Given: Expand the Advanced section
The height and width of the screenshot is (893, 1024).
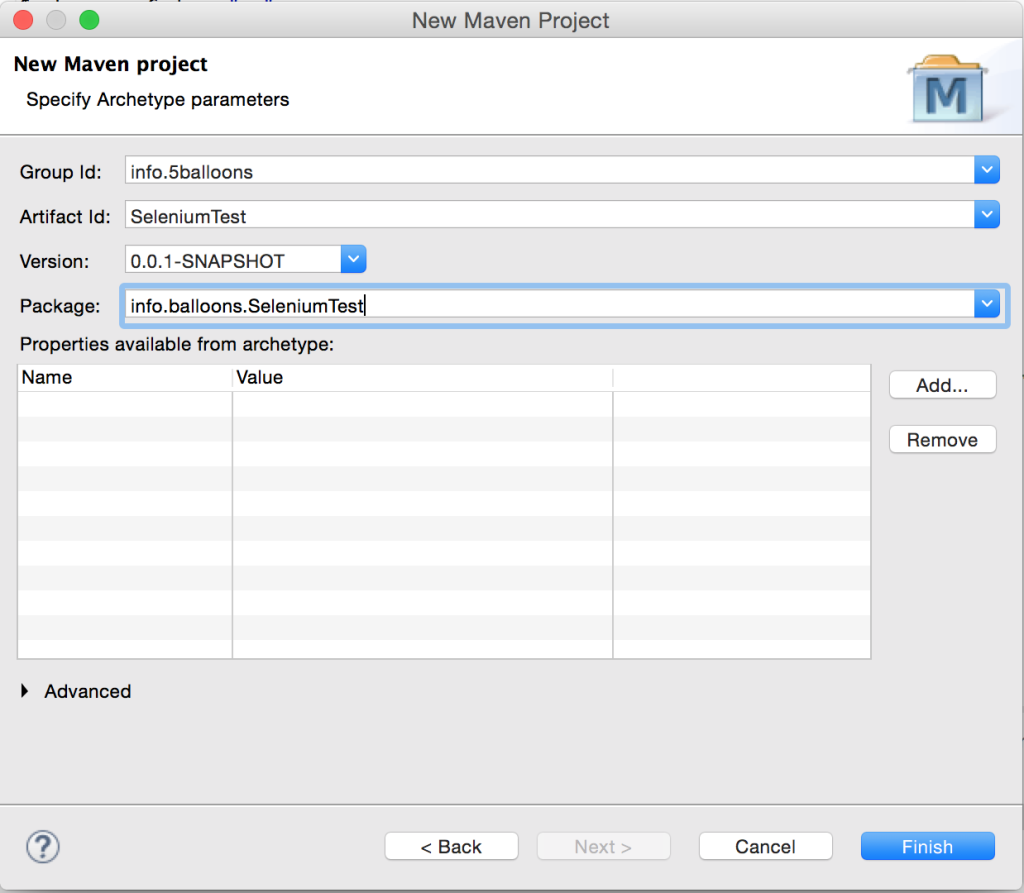Looking at the screenshot, I should click(x=26, y=691).
